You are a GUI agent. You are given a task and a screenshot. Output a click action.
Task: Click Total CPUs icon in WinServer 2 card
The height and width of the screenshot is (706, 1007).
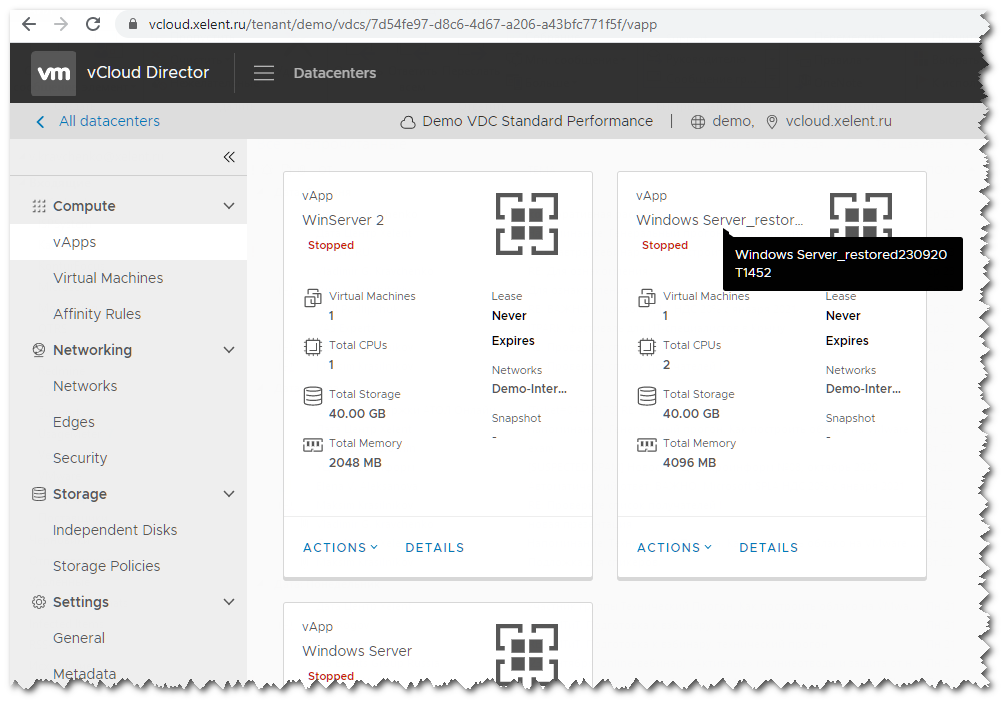click(x=313, y=347)
